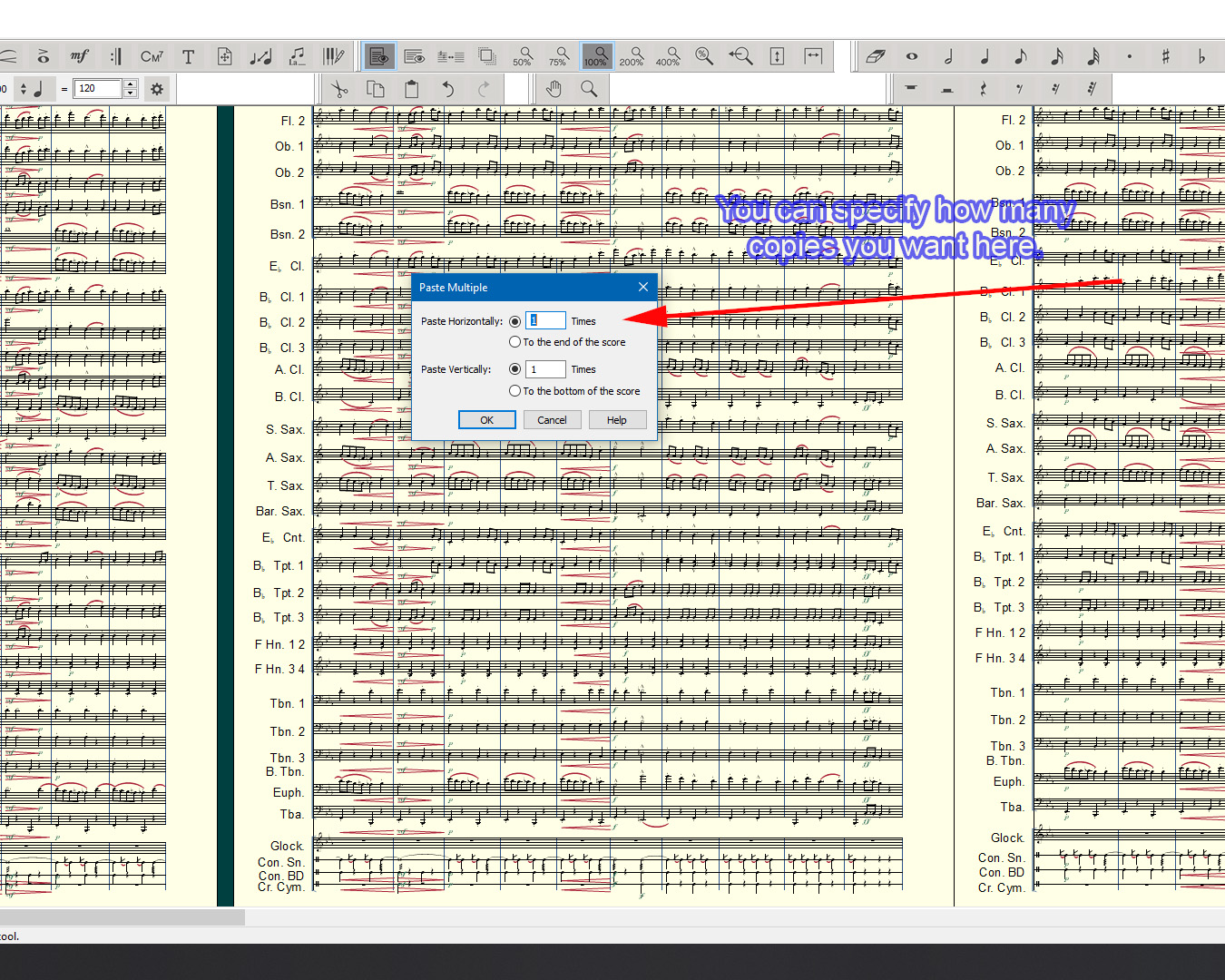The width and height of the screenshot is (1225, 980).
Task: Click the Undo arrow icon
Action: click(x=447, y=89)
